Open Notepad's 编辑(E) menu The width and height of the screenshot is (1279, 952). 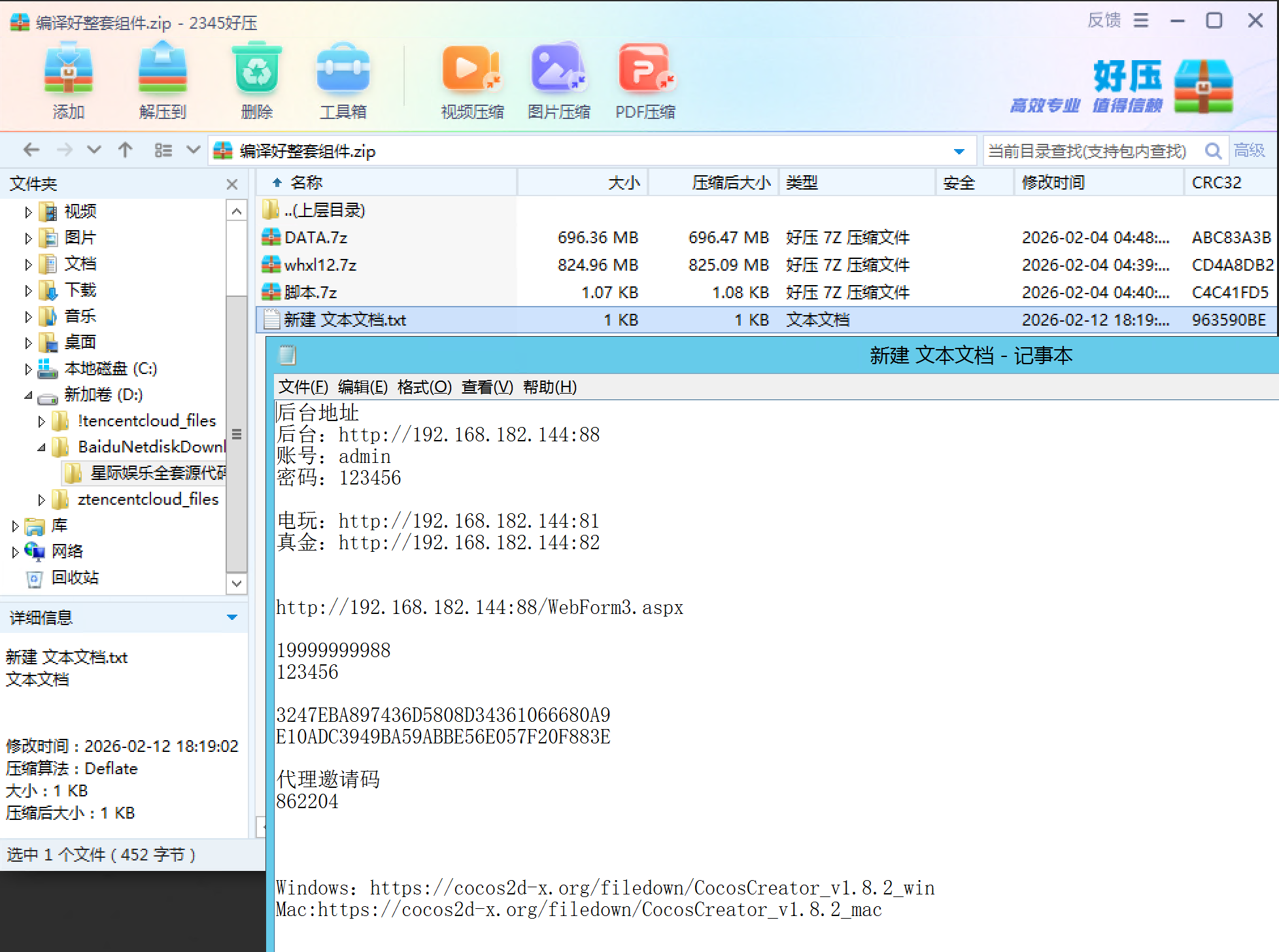363,387
